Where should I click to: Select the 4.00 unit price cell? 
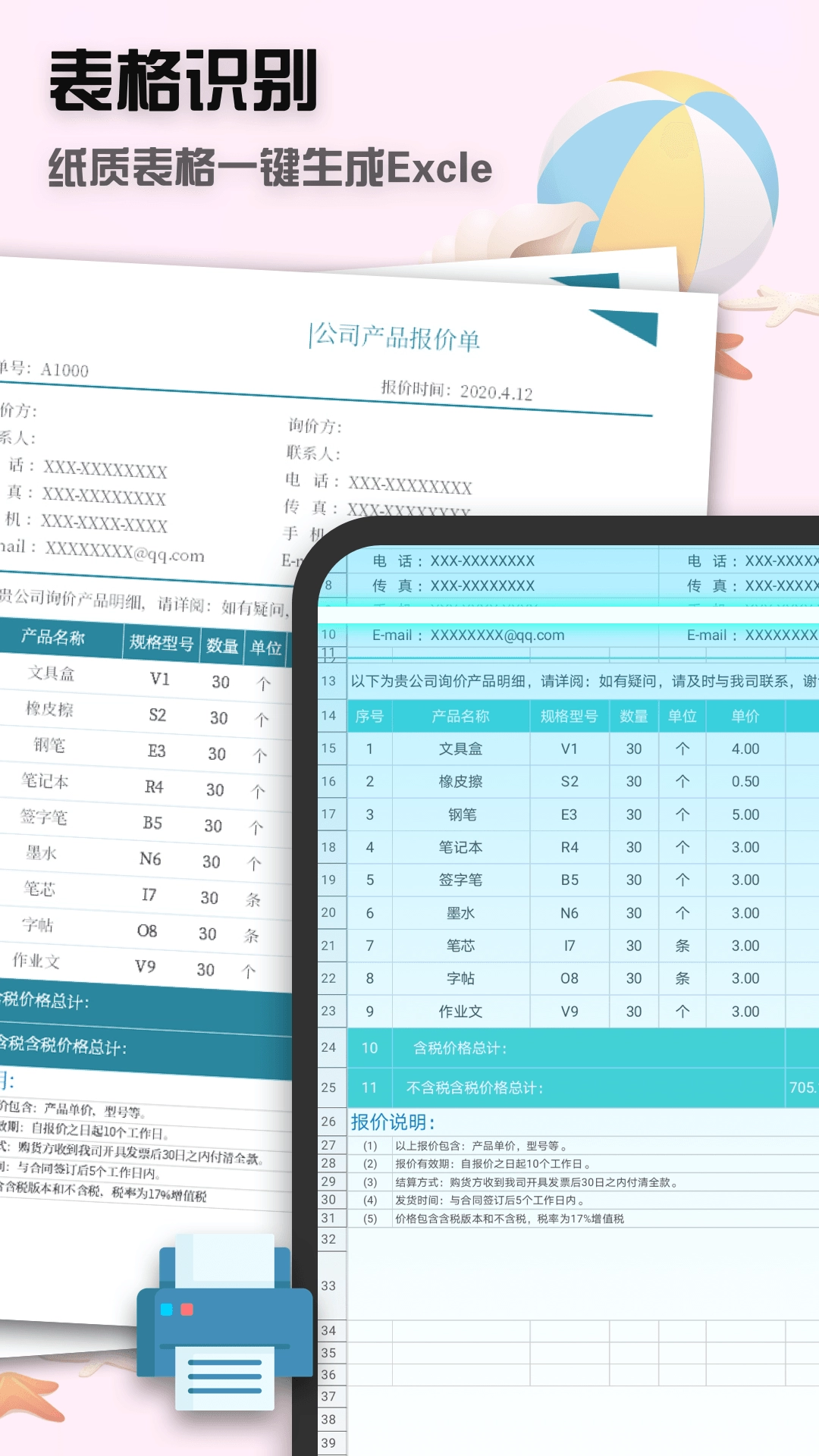tap(745, 748)
